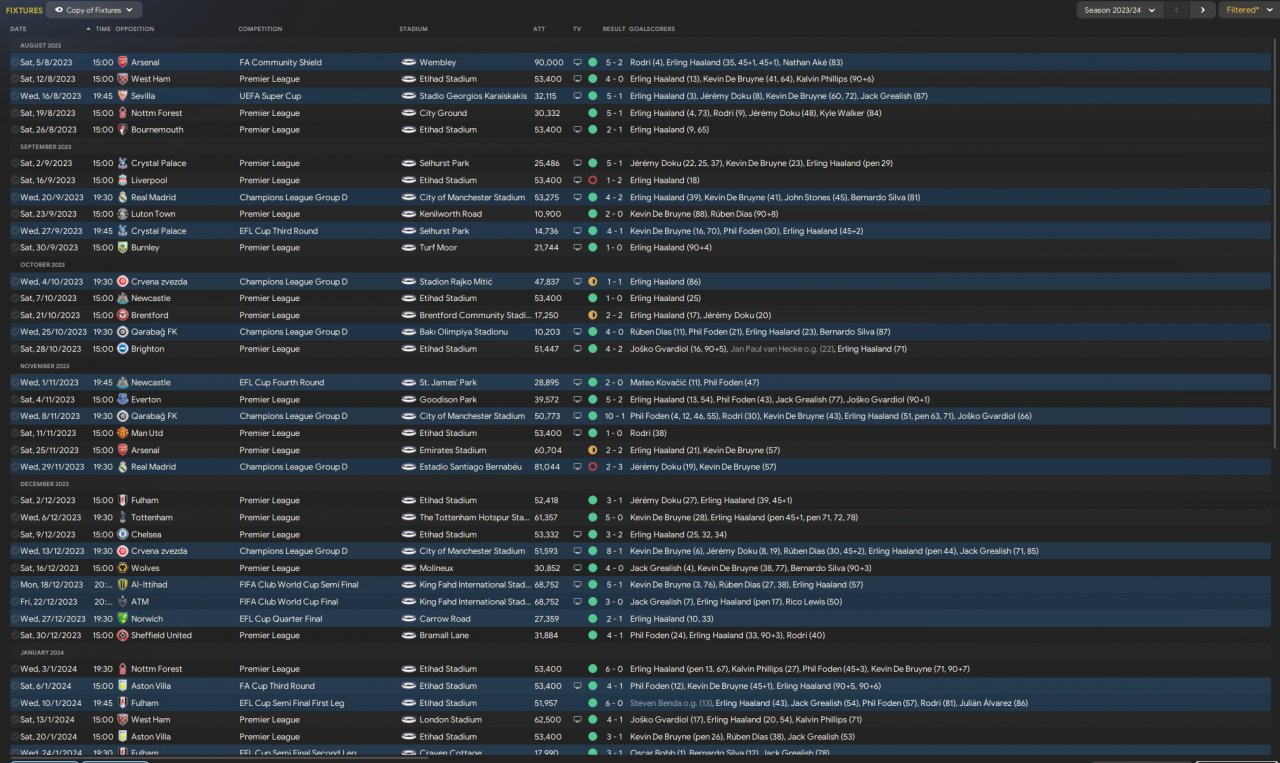Click the Luton Town club badge
The height and width of the screenshot is (763, 1280).
coord(122,214)
